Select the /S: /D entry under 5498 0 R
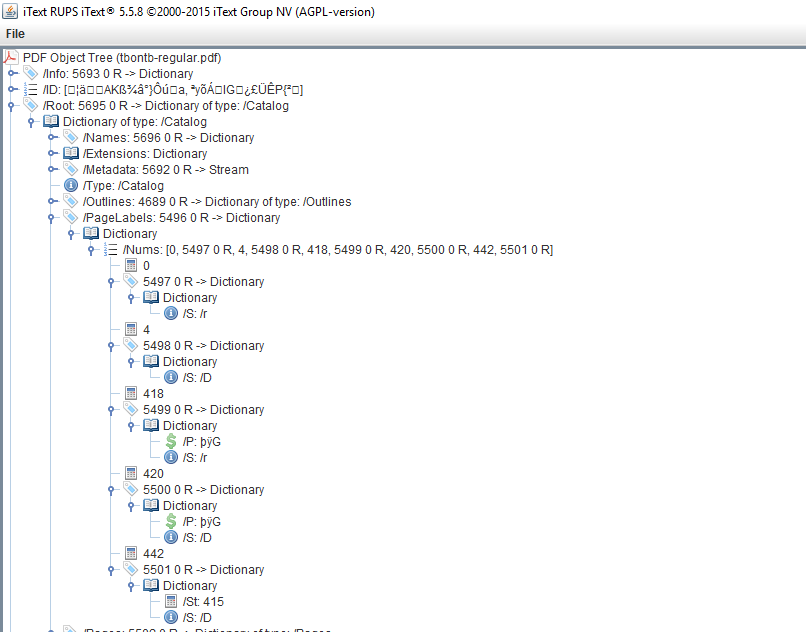This screenshot has width=806, height=632. pyautogui.click(x=197, y=377)
